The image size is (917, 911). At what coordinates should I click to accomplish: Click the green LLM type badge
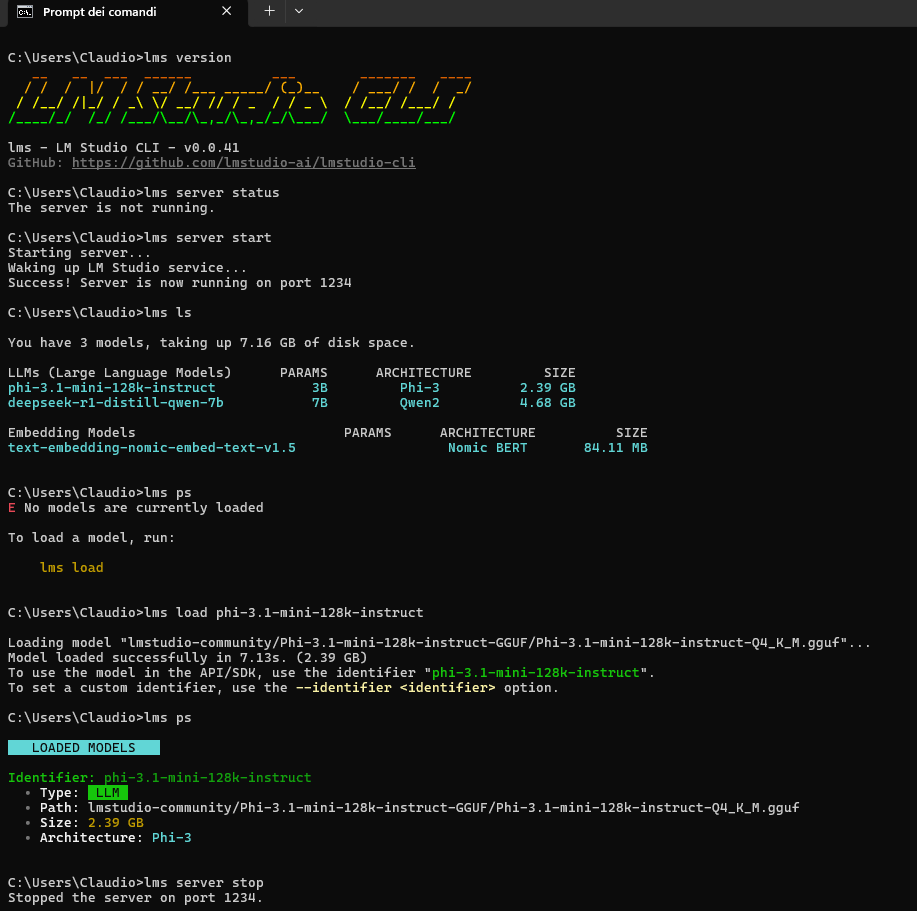pyautogui.click(x=108, y=793)
